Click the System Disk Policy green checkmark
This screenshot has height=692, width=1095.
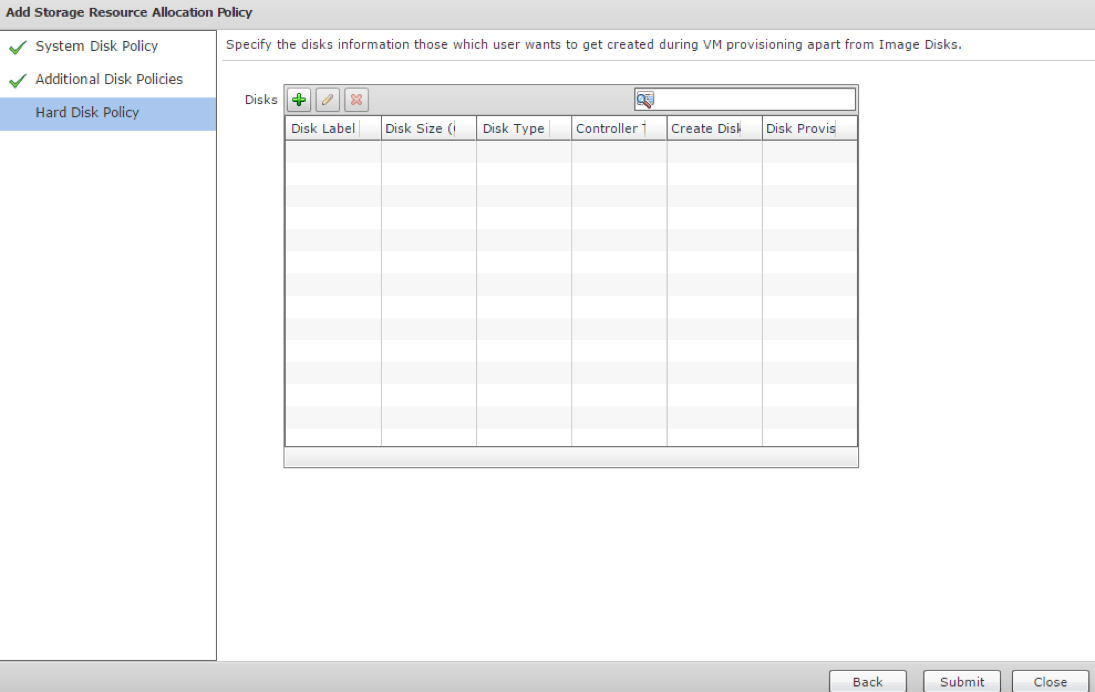[x=18, y=47]
